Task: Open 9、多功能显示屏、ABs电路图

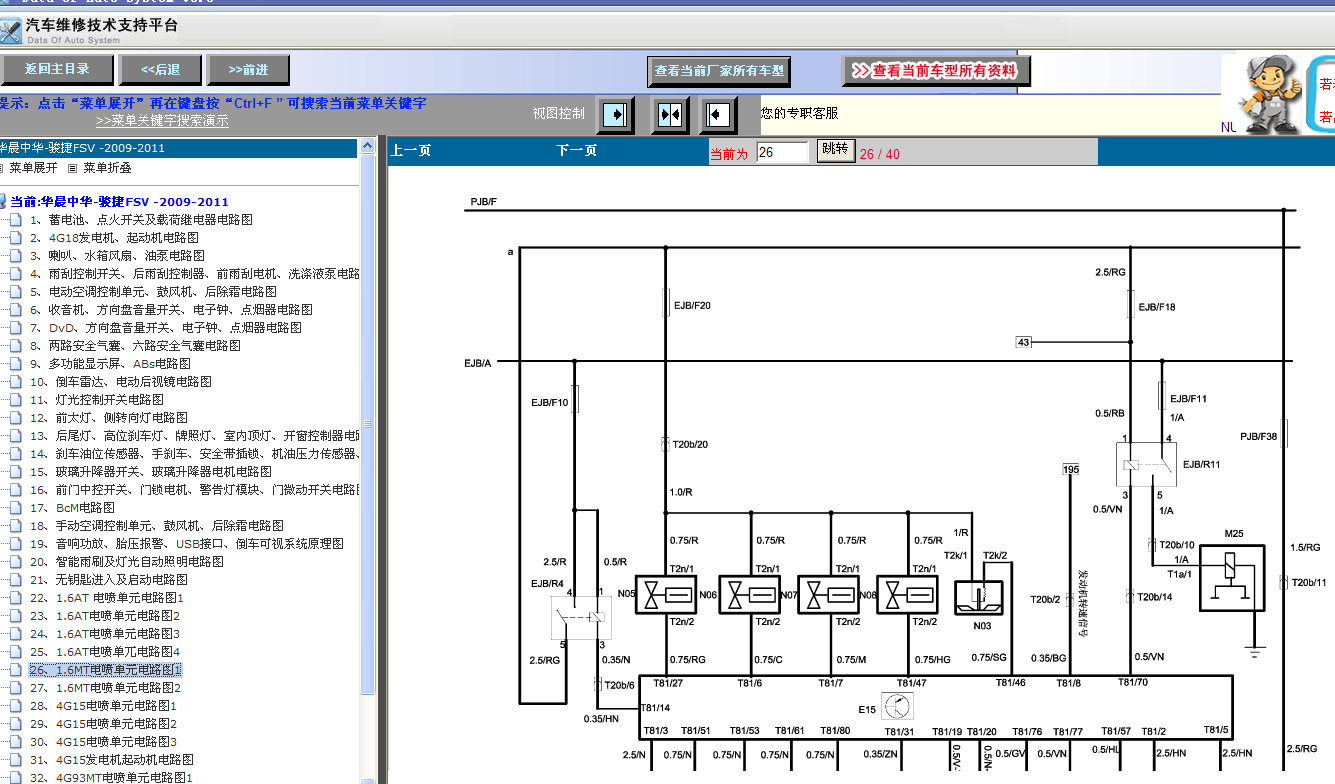Action: click(x=110, y=364)
